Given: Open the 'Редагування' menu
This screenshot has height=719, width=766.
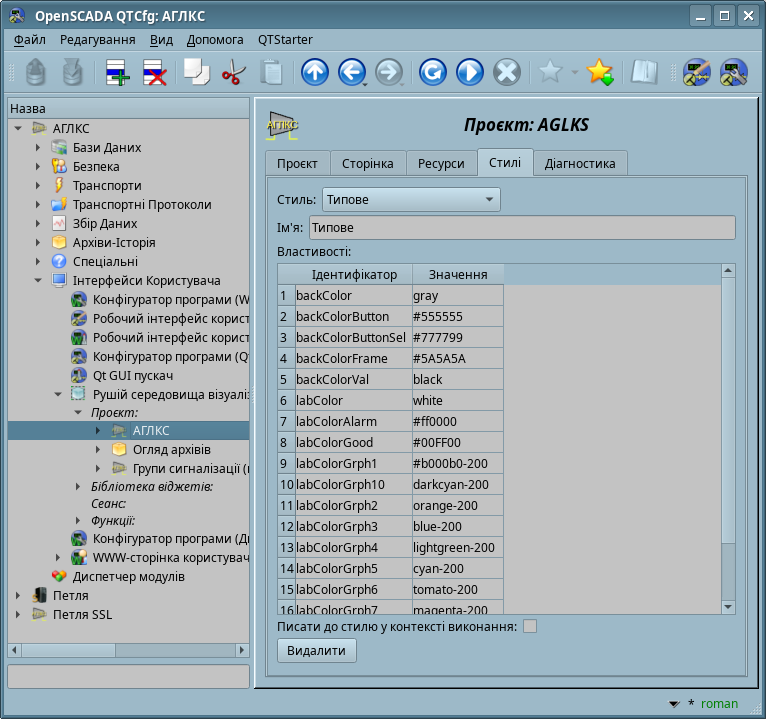Looking at the screenshot, I should [x=97, y=40].
